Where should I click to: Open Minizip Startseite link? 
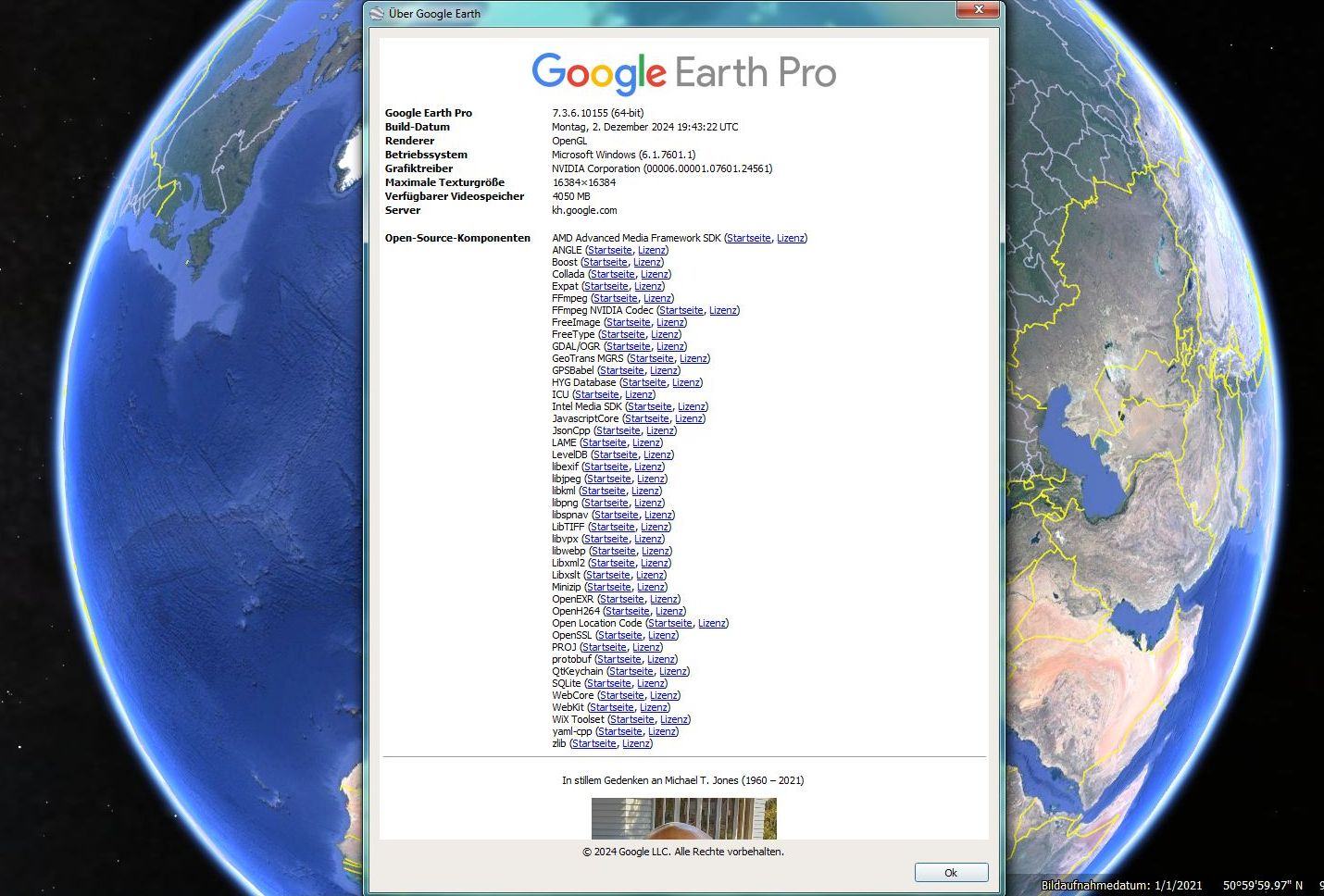tap(609, 587)
